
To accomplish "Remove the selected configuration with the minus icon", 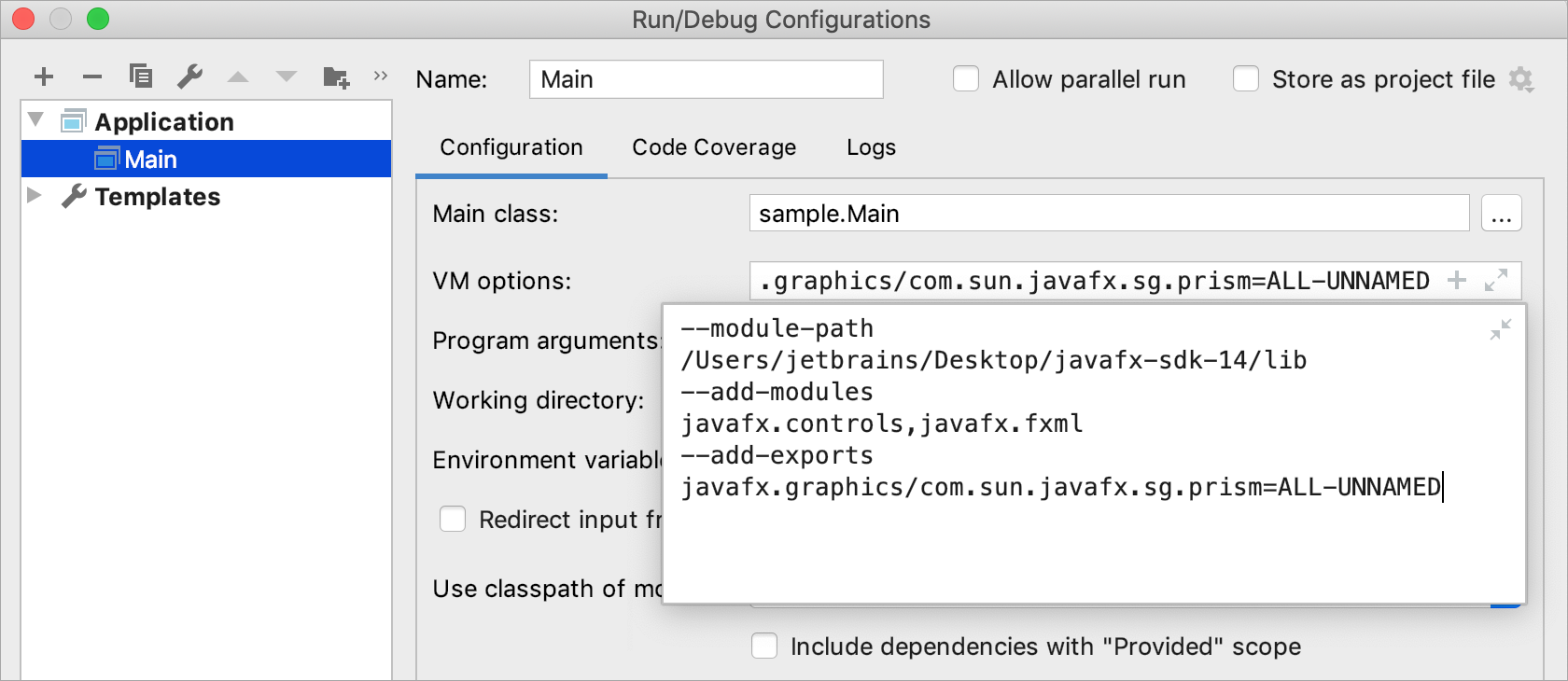I will click(x=92, y=76).
